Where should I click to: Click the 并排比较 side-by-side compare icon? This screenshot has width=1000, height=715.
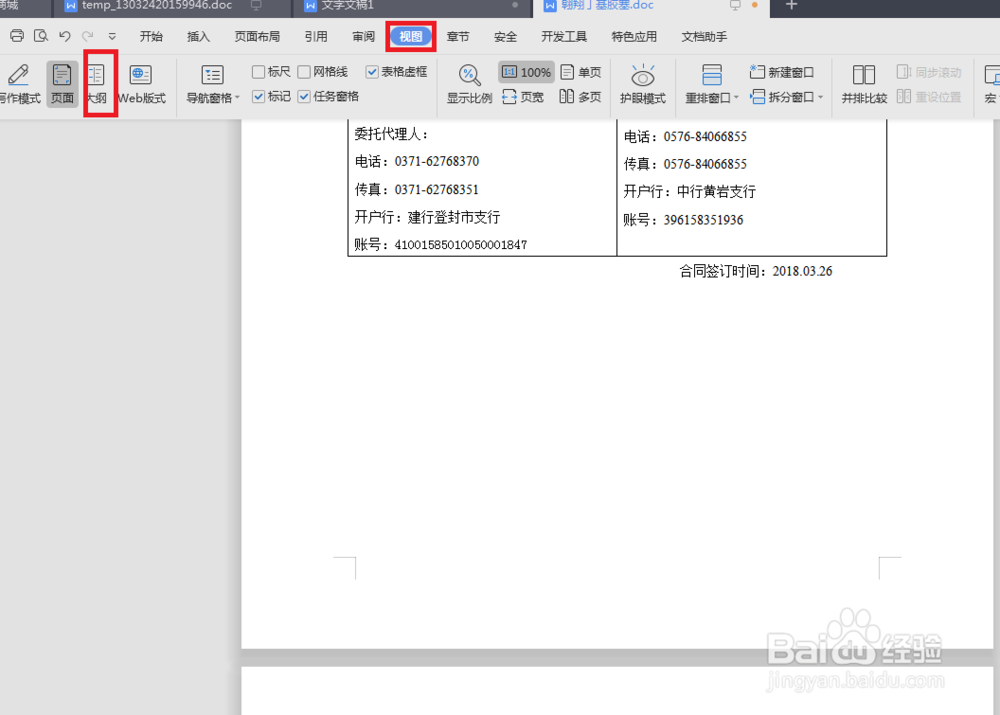click(x=863, y=84)
